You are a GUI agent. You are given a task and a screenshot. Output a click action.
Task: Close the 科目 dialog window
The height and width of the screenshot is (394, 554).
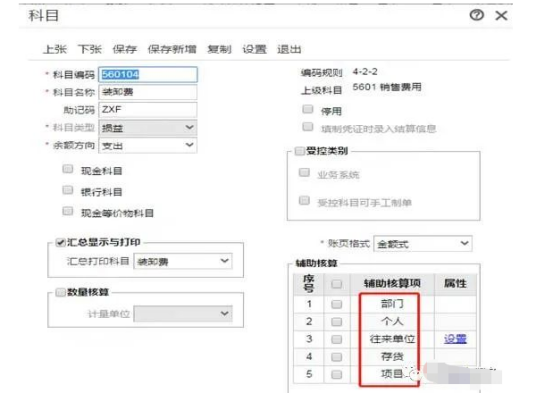[x=501, y=16]
